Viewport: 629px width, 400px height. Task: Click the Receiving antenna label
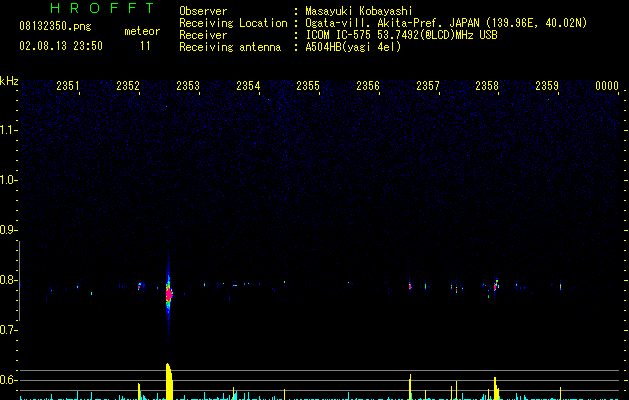click(230, 47)
